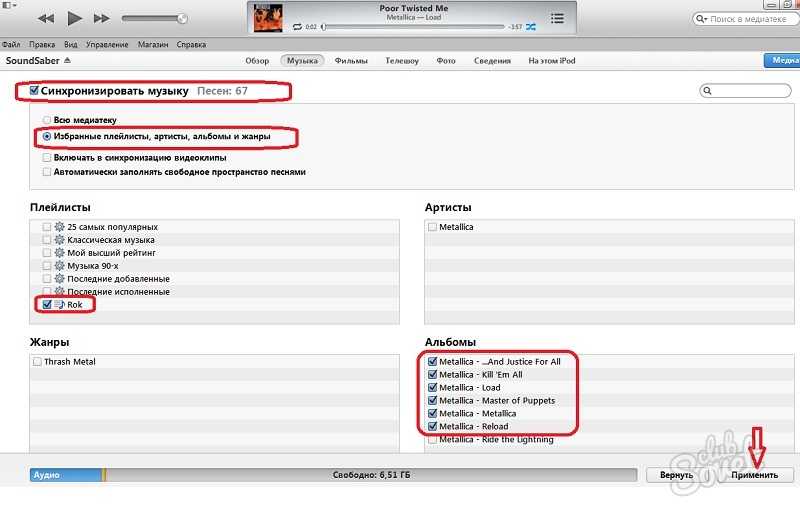800x532 pixels.
Task: Enable Автоматически заполнять свободное пространство checkbox
Action: pyautogui.click(x=47, y=172)
